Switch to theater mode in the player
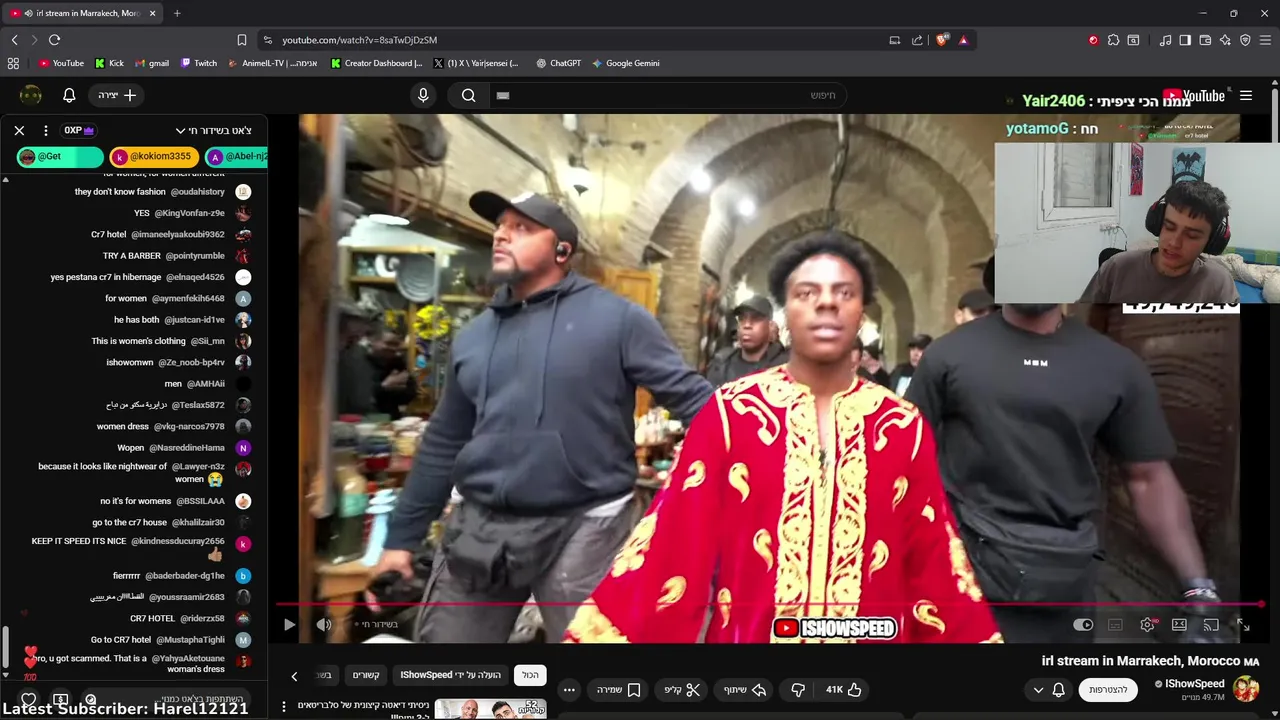Screen dimensions: 1280x720 [x=1179, y=625]
